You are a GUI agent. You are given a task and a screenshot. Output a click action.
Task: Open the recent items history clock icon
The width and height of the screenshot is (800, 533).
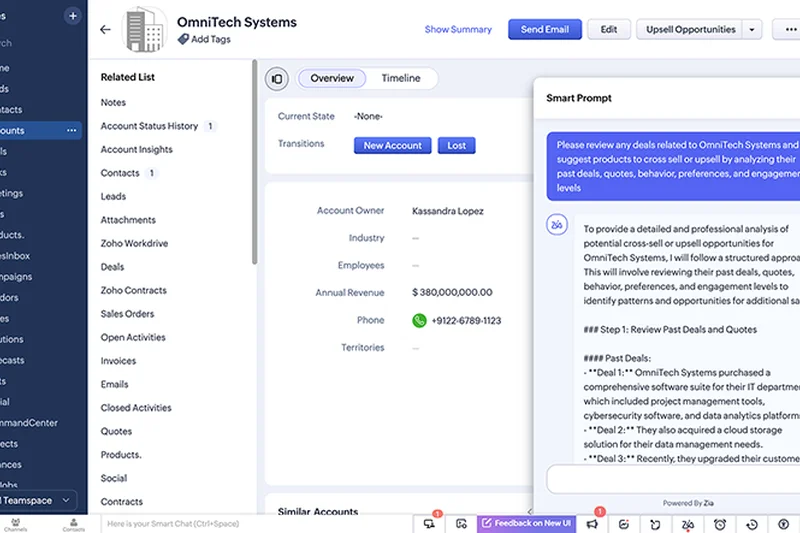coord(752,524)
